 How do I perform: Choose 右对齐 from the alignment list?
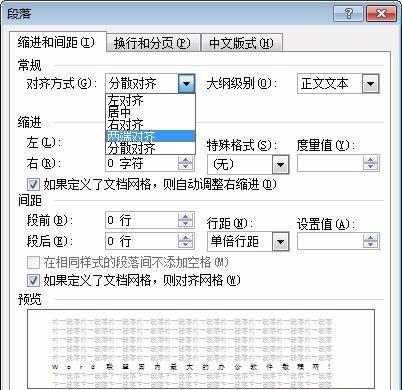[x=150, y=124]
